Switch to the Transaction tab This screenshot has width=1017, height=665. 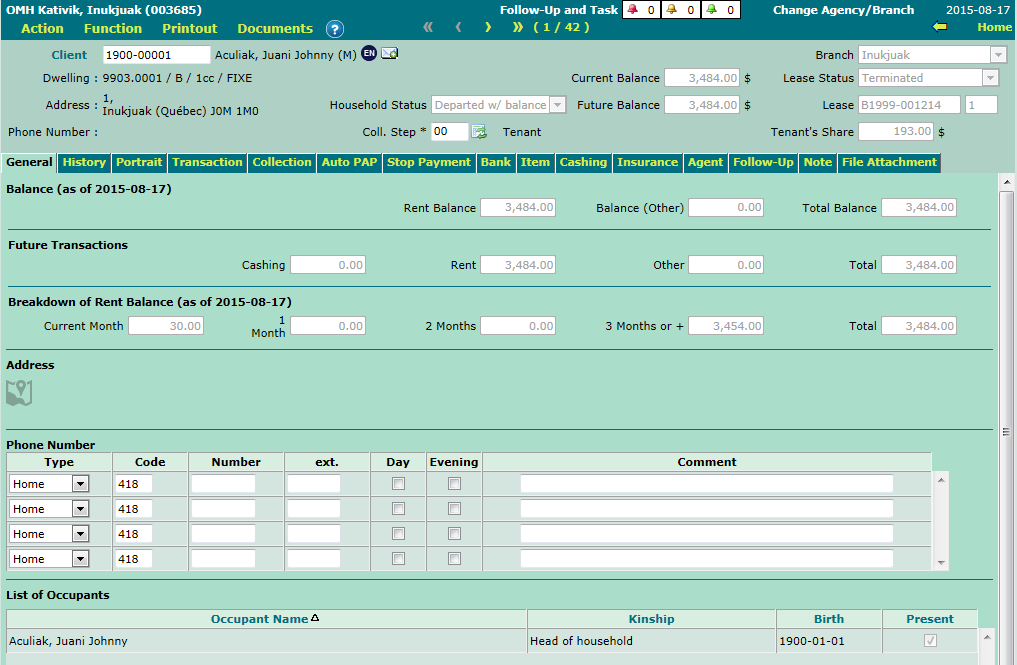[x=207, y=162]
